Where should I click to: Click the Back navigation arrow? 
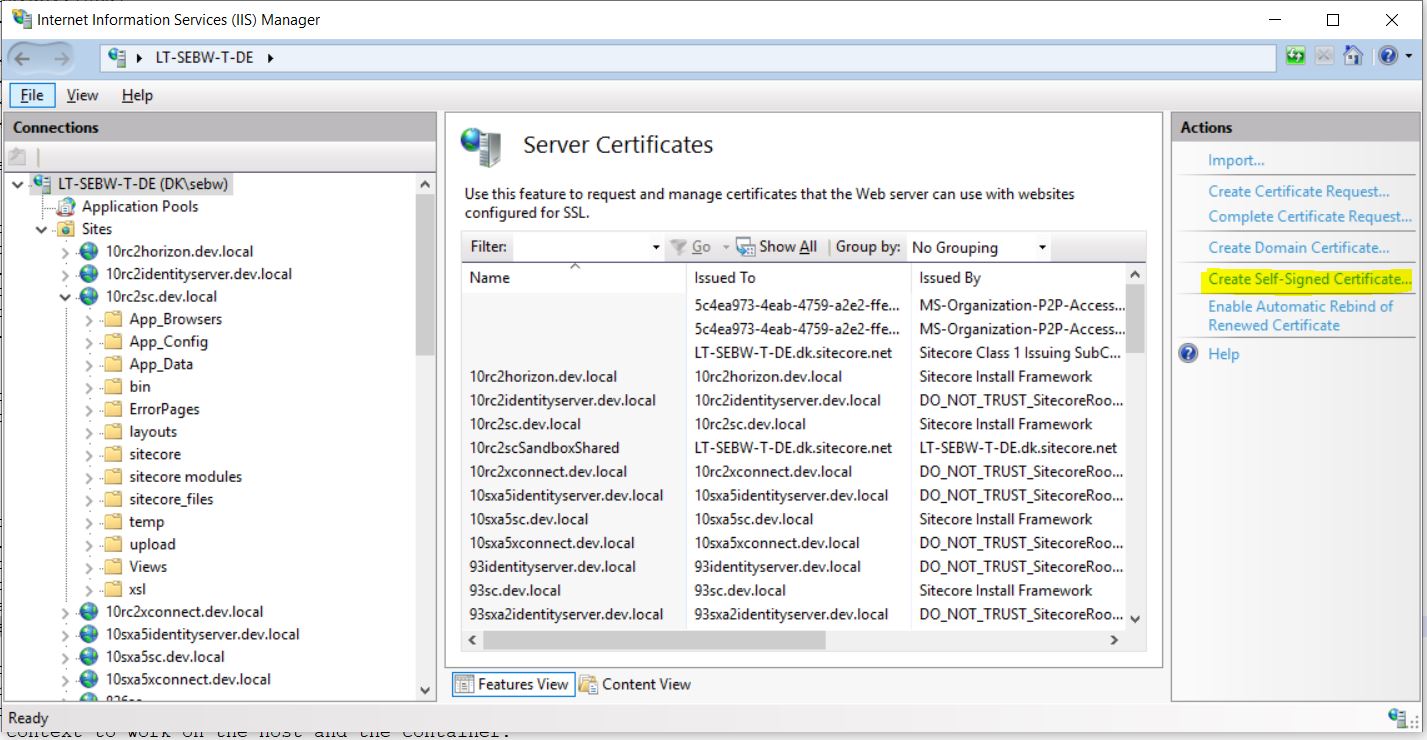point(22,58)
